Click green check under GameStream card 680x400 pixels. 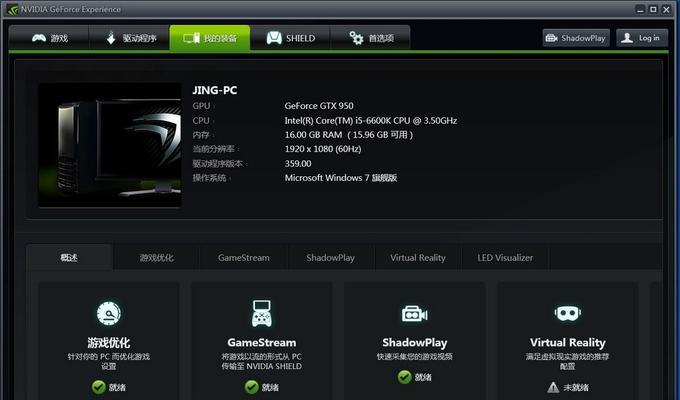tap(252, 387)
